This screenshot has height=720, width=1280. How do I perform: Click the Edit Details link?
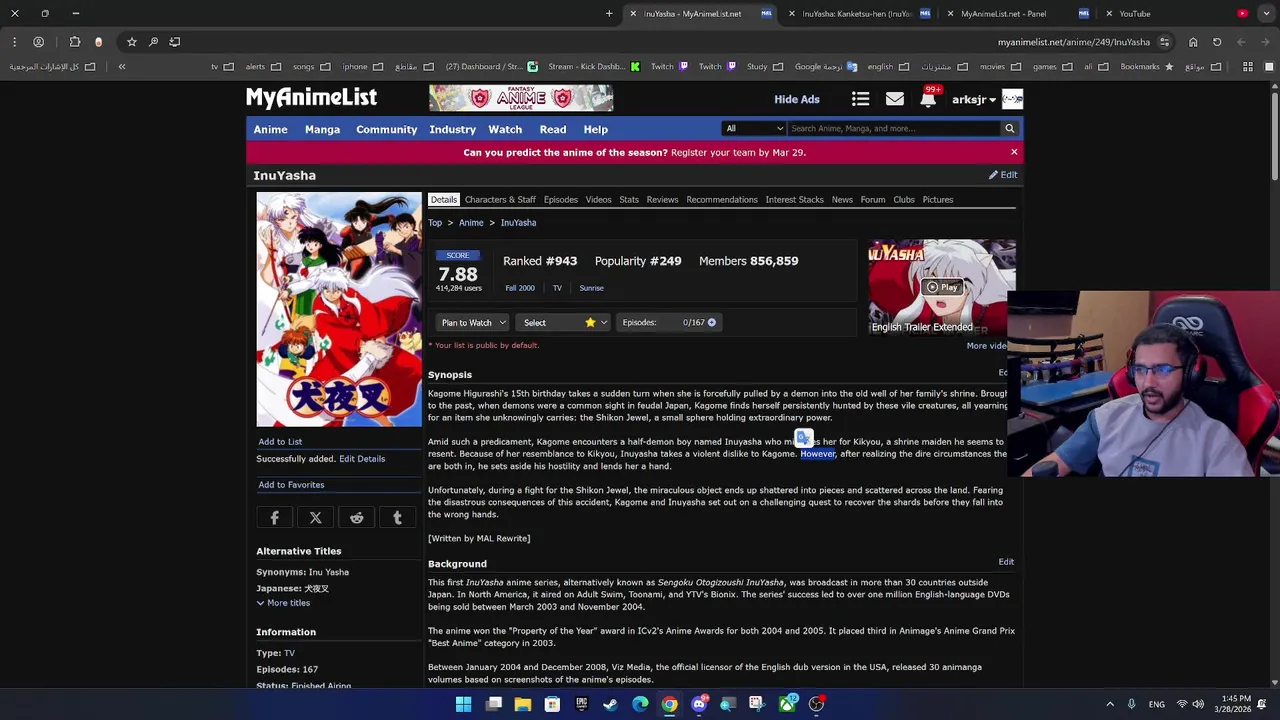tap(362, 459)
